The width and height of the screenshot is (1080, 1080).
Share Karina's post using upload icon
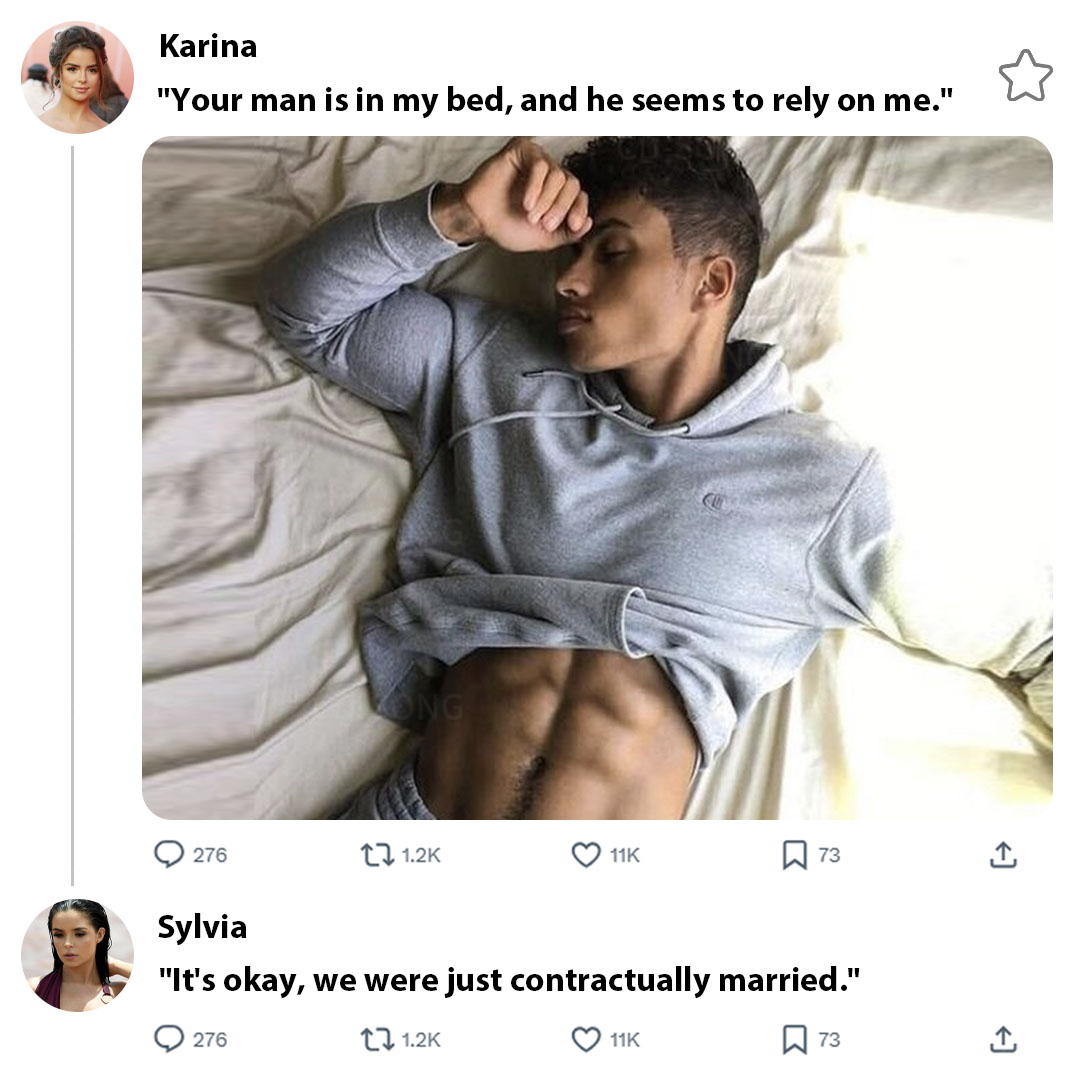[x=1003, y=854]
